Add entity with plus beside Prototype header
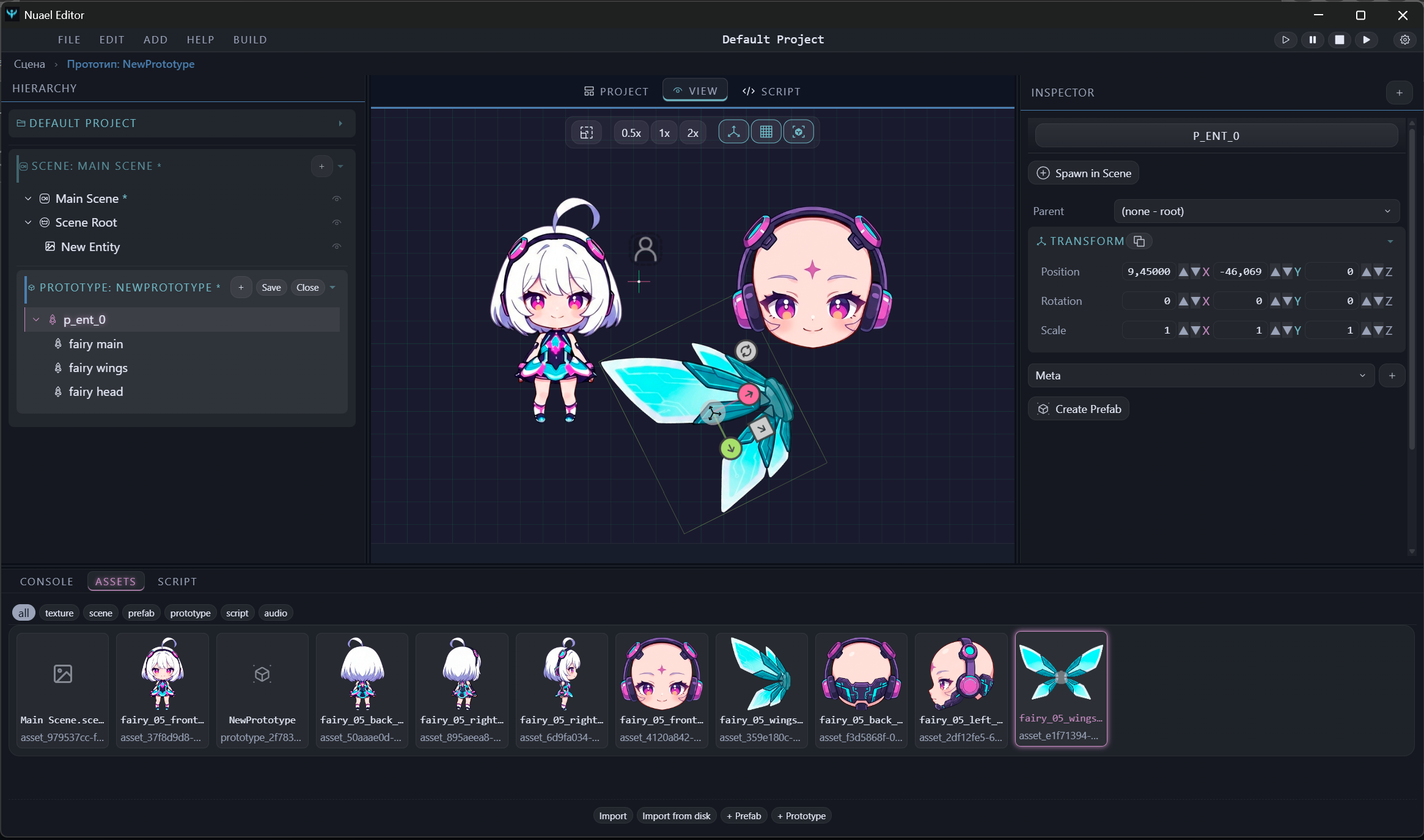The width and height of the screenshot is (1424, 840). (241, 288)
